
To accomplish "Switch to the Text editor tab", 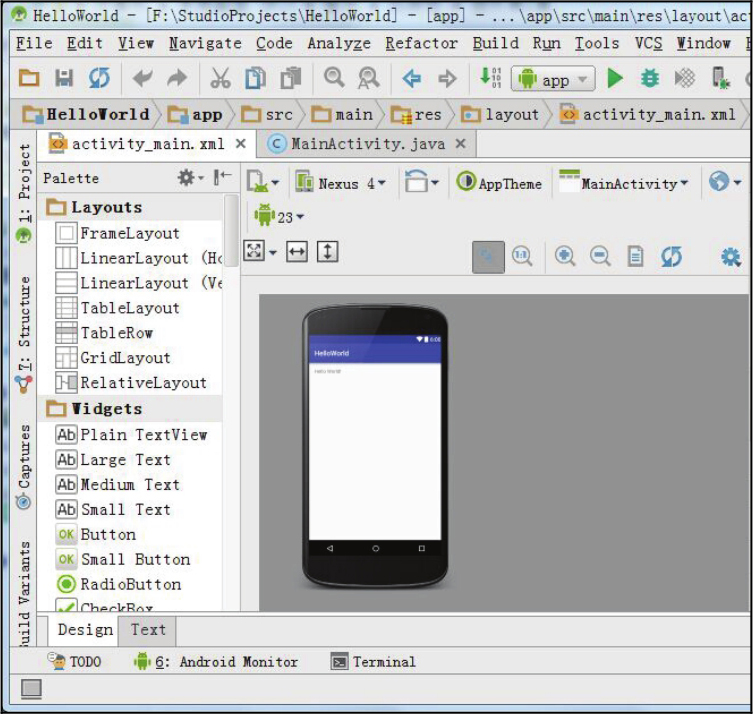I will [148, 630].
